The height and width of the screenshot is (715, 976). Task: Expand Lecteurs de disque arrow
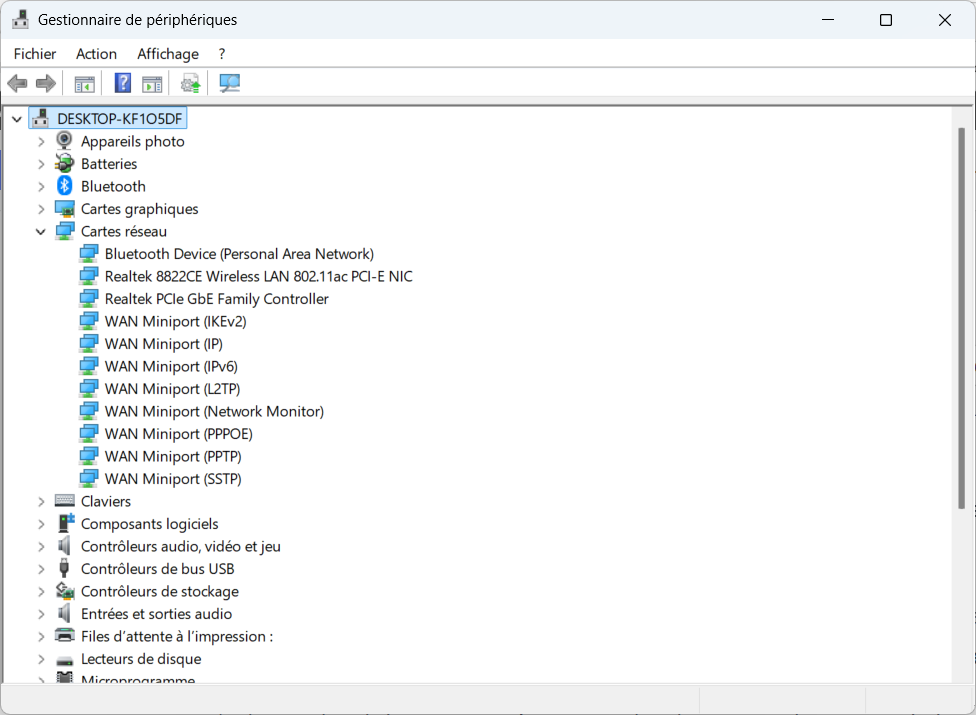pos(41,659)
